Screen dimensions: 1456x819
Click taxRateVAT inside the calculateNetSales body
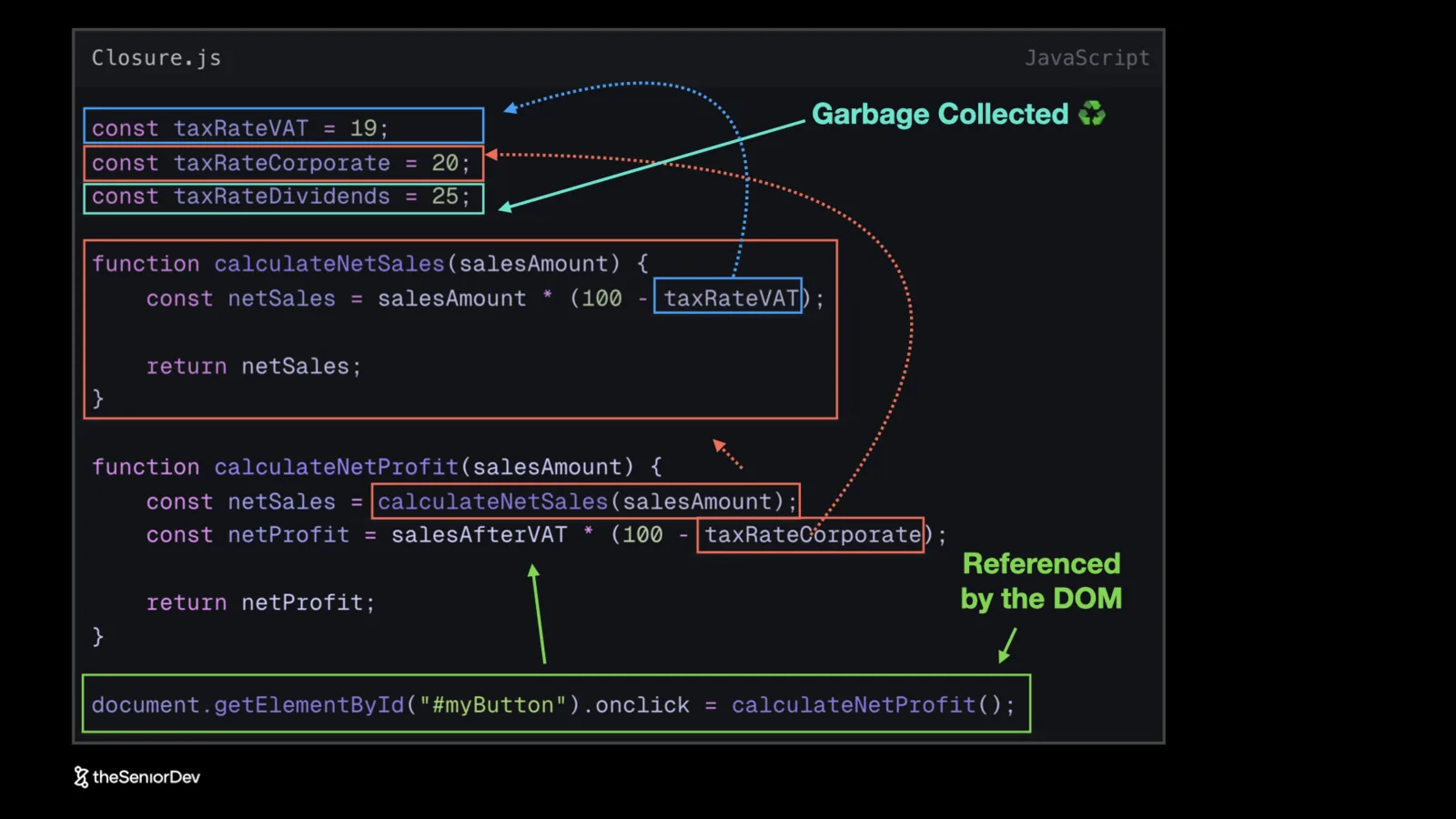[x=729, y=298]
